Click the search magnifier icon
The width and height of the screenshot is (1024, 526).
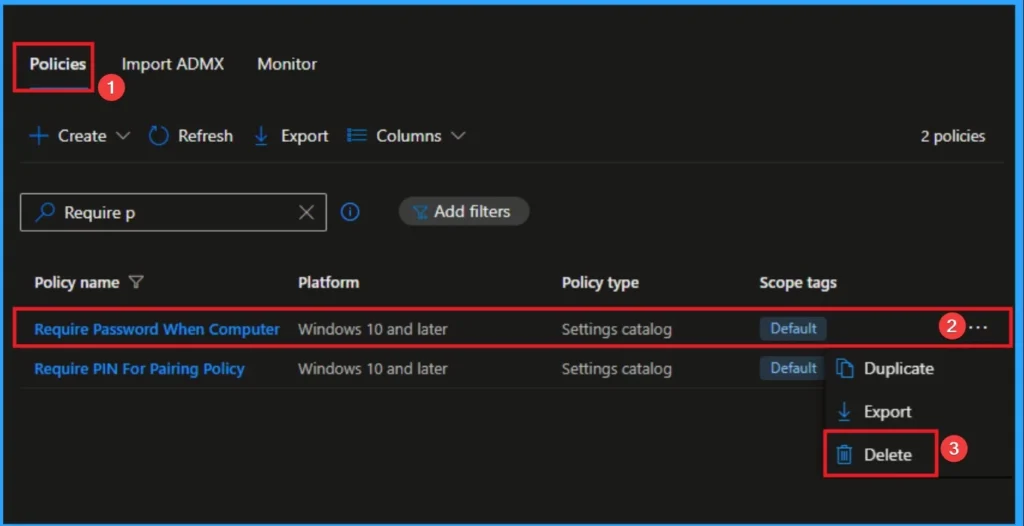(x=45, y=212)
